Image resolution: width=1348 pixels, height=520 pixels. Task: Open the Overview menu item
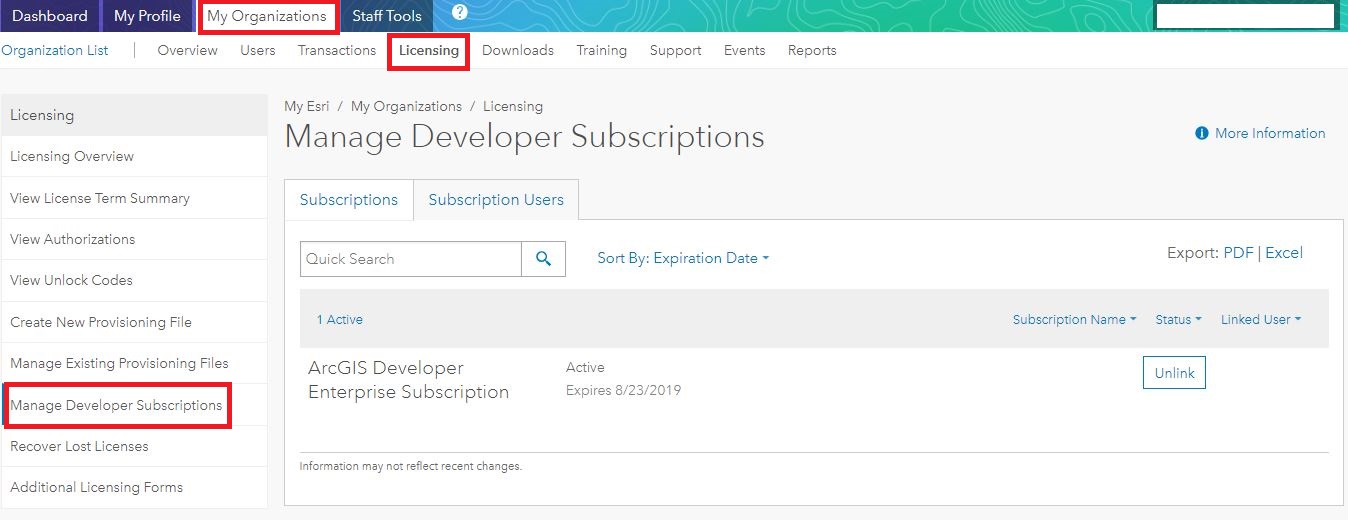(187, 50)
